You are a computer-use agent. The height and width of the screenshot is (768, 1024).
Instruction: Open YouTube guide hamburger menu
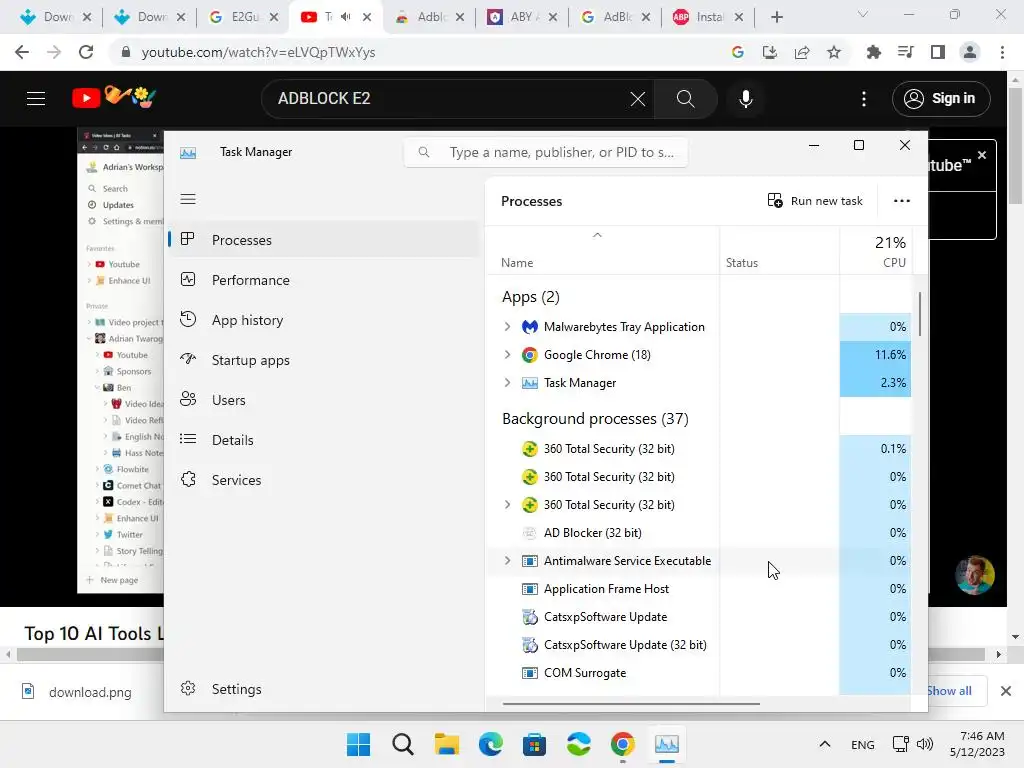tap(36, 99)
